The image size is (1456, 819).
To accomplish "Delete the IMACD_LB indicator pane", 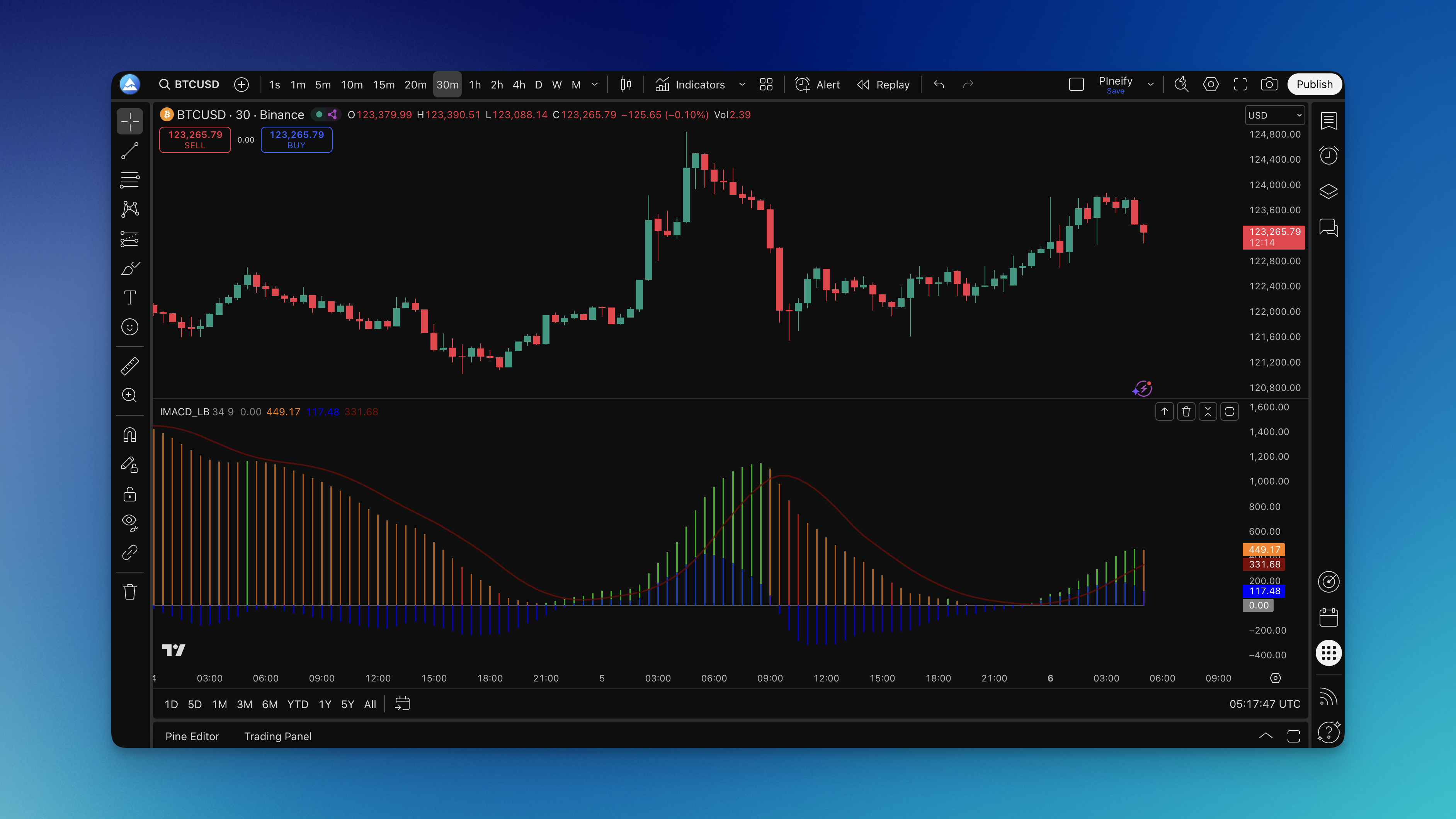I will (1186, 411).
